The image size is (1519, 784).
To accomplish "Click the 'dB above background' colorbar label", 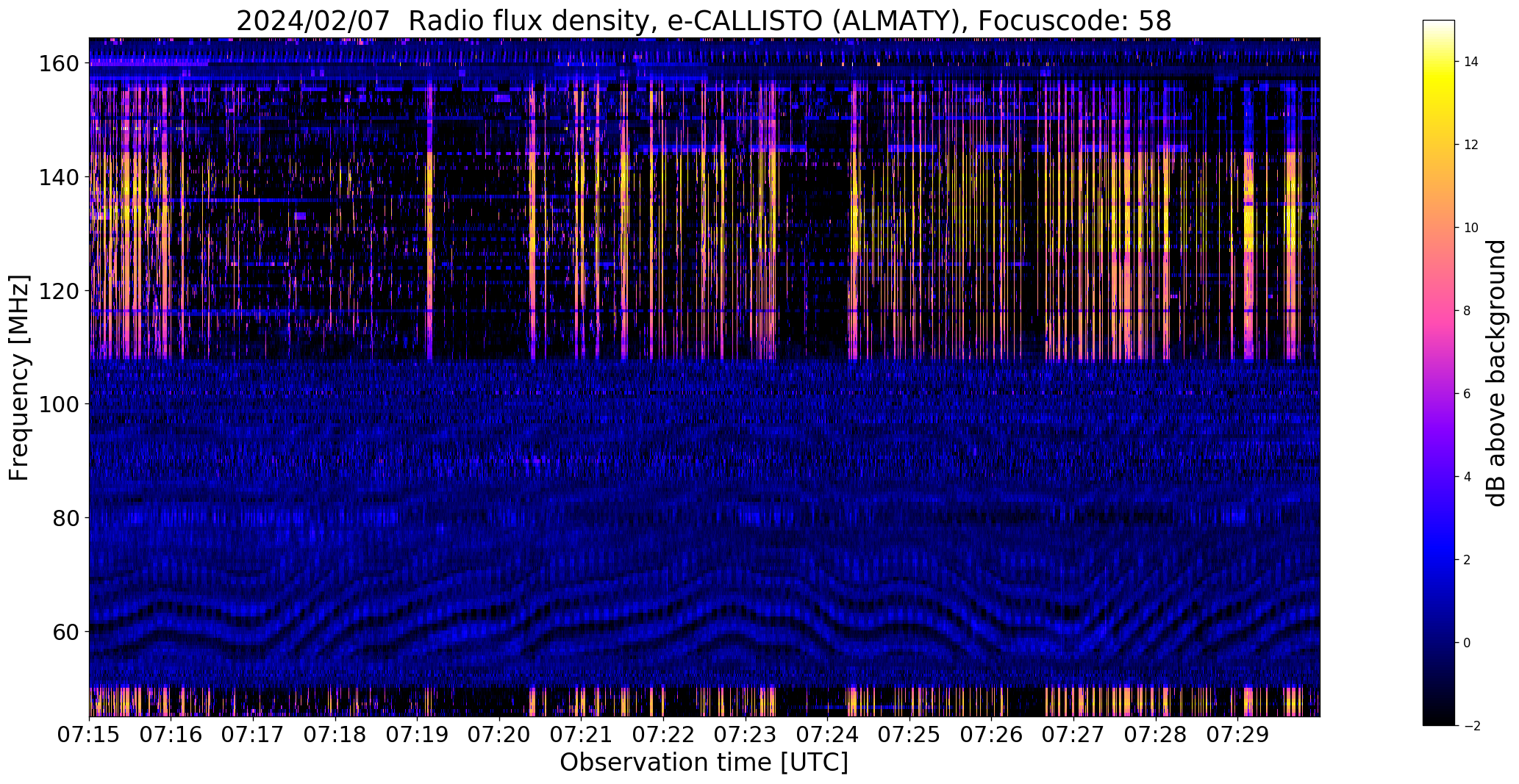I will tap(1495, 373).
